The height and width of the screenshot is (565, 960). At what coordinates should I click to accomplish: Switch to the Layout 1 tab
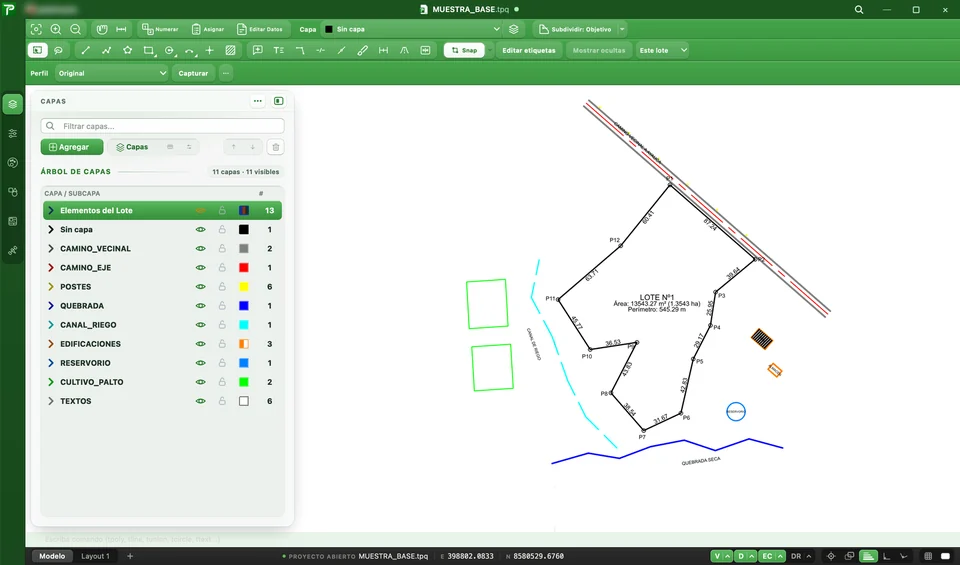(96, 556)
